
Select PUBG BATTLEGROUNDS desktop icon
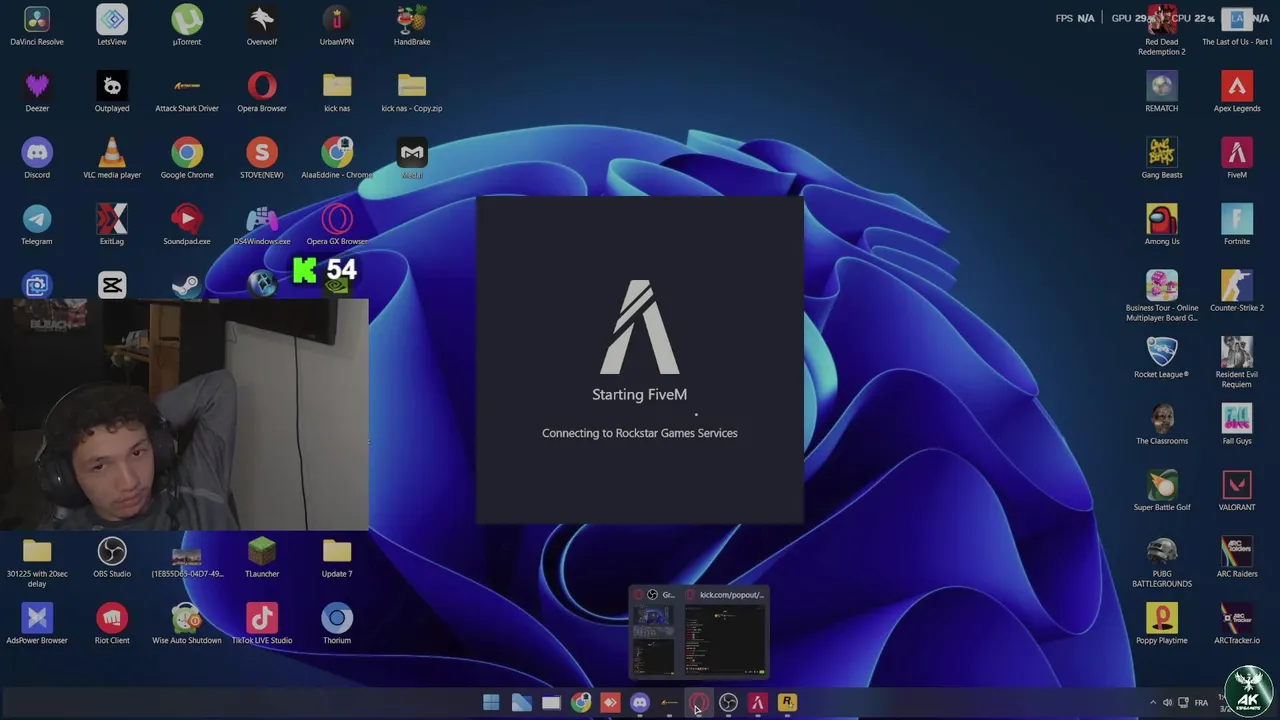(x=1162, y=563)
